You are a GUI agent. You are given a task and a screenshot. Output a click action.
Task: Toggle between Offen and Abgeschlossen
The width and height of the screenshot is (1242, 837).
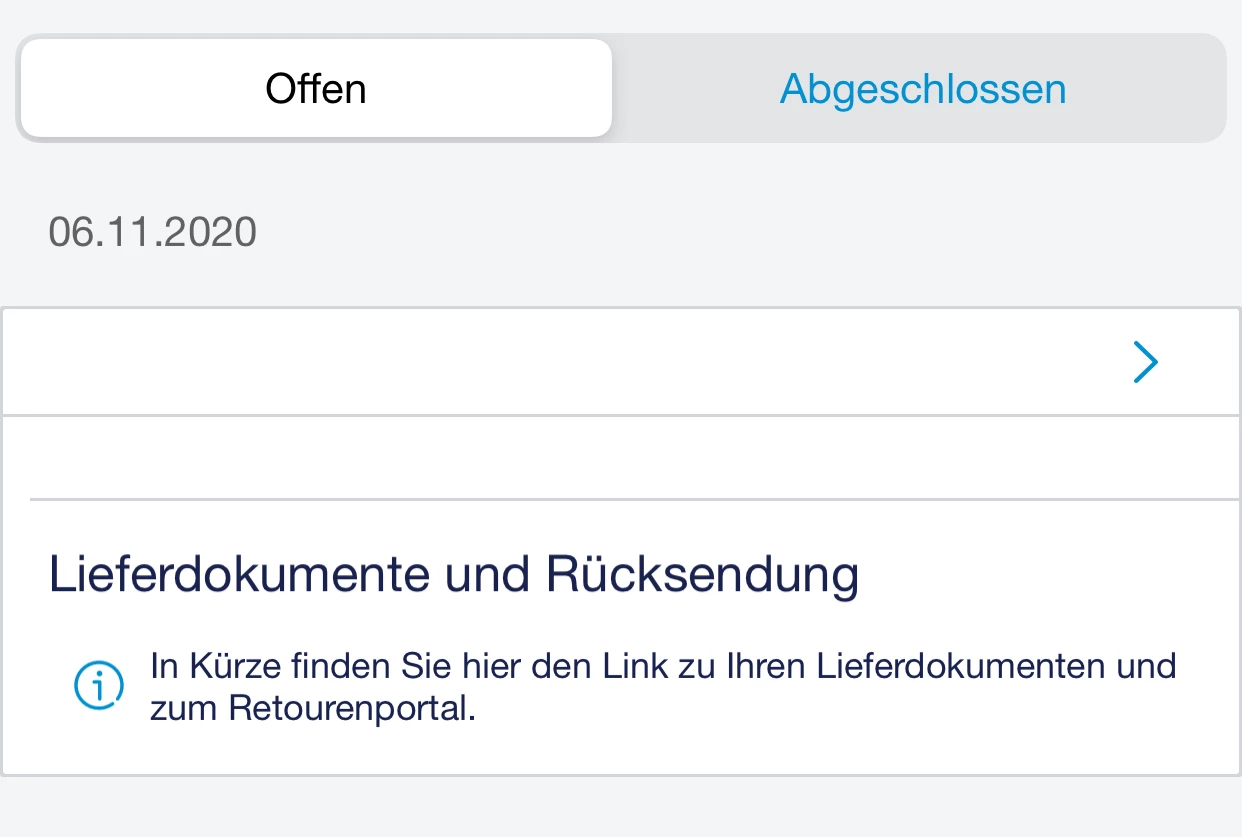922,88
